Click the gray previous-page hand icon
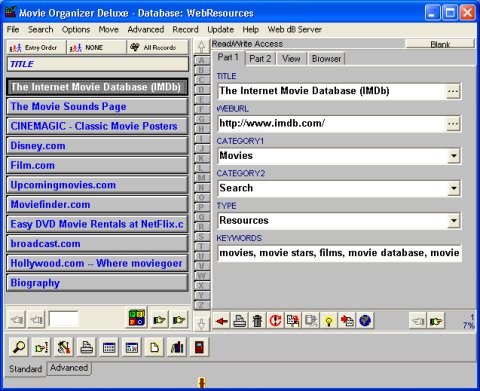Screen dimensions: 480x391 click(x=36, y=320)
